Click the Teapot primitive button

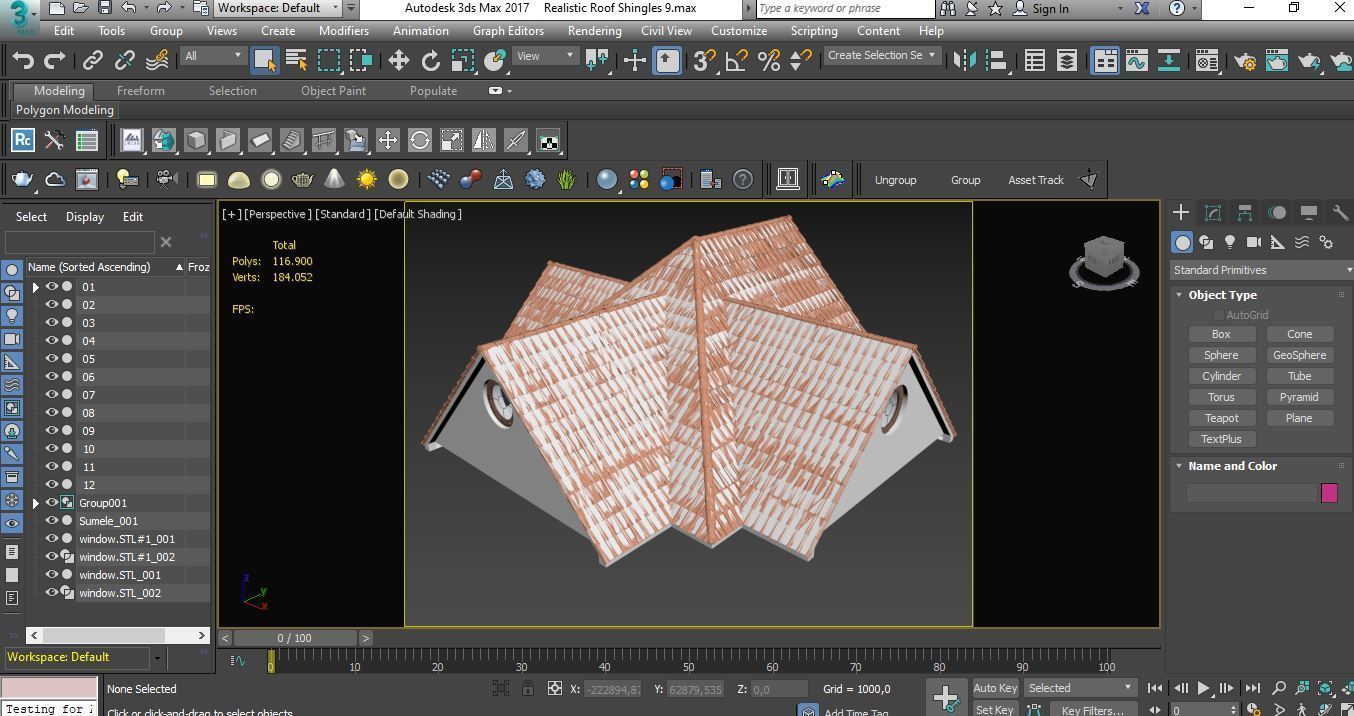(x=1221, y=418)
